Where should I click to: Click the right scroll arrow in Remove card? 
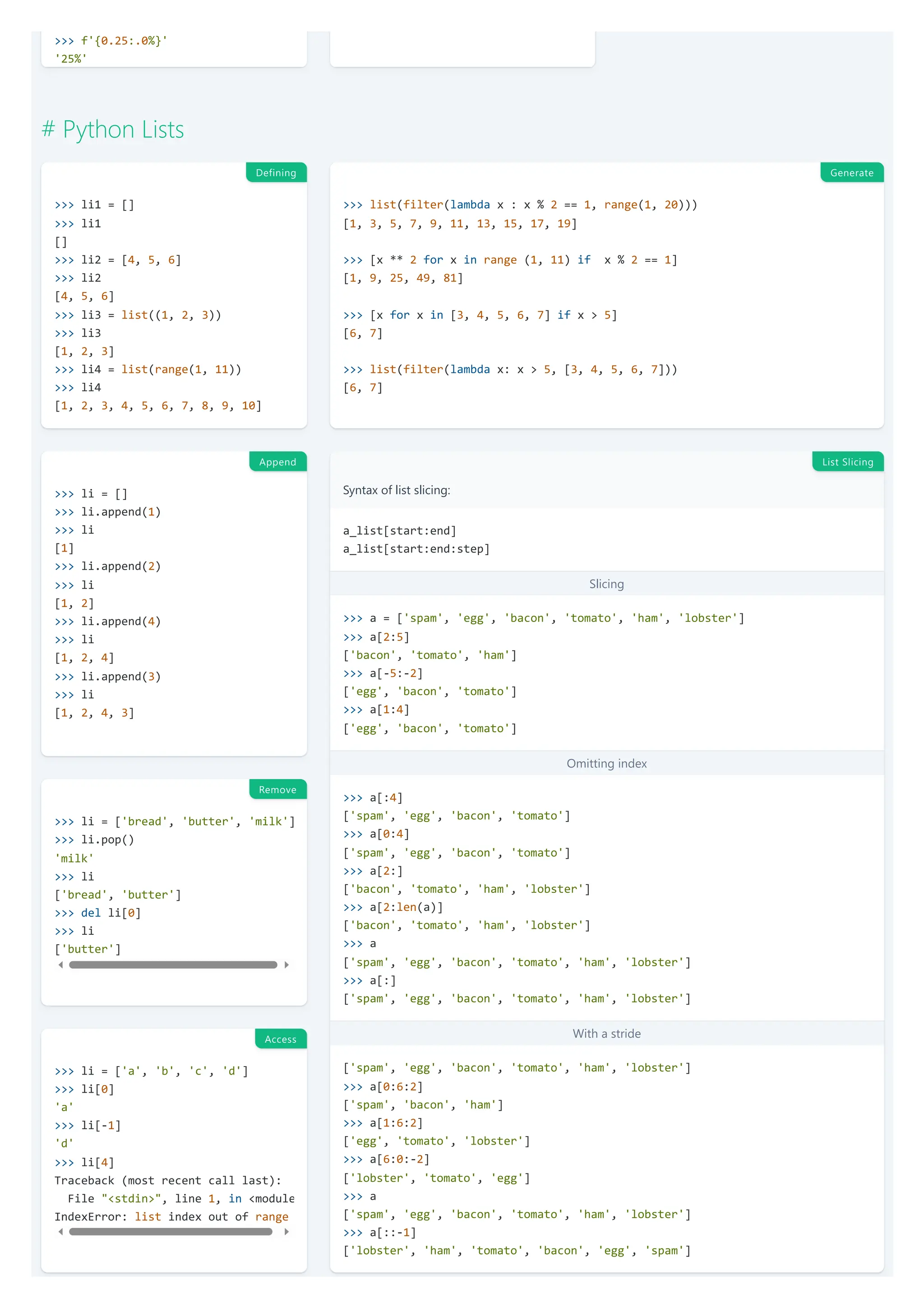(286, 965)
